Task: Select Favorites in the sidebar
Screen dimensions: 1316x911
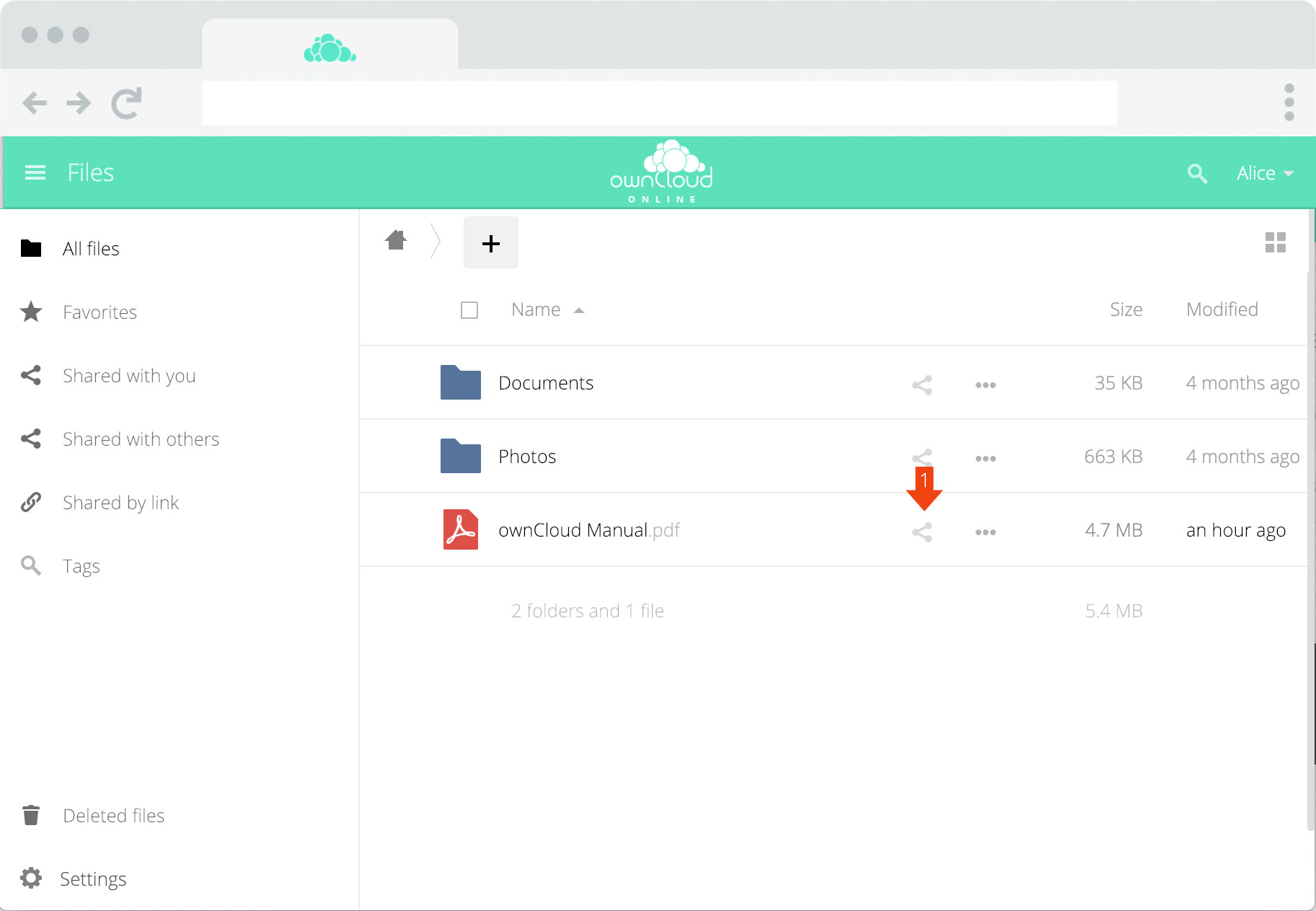Action: [x=100, y=312]
